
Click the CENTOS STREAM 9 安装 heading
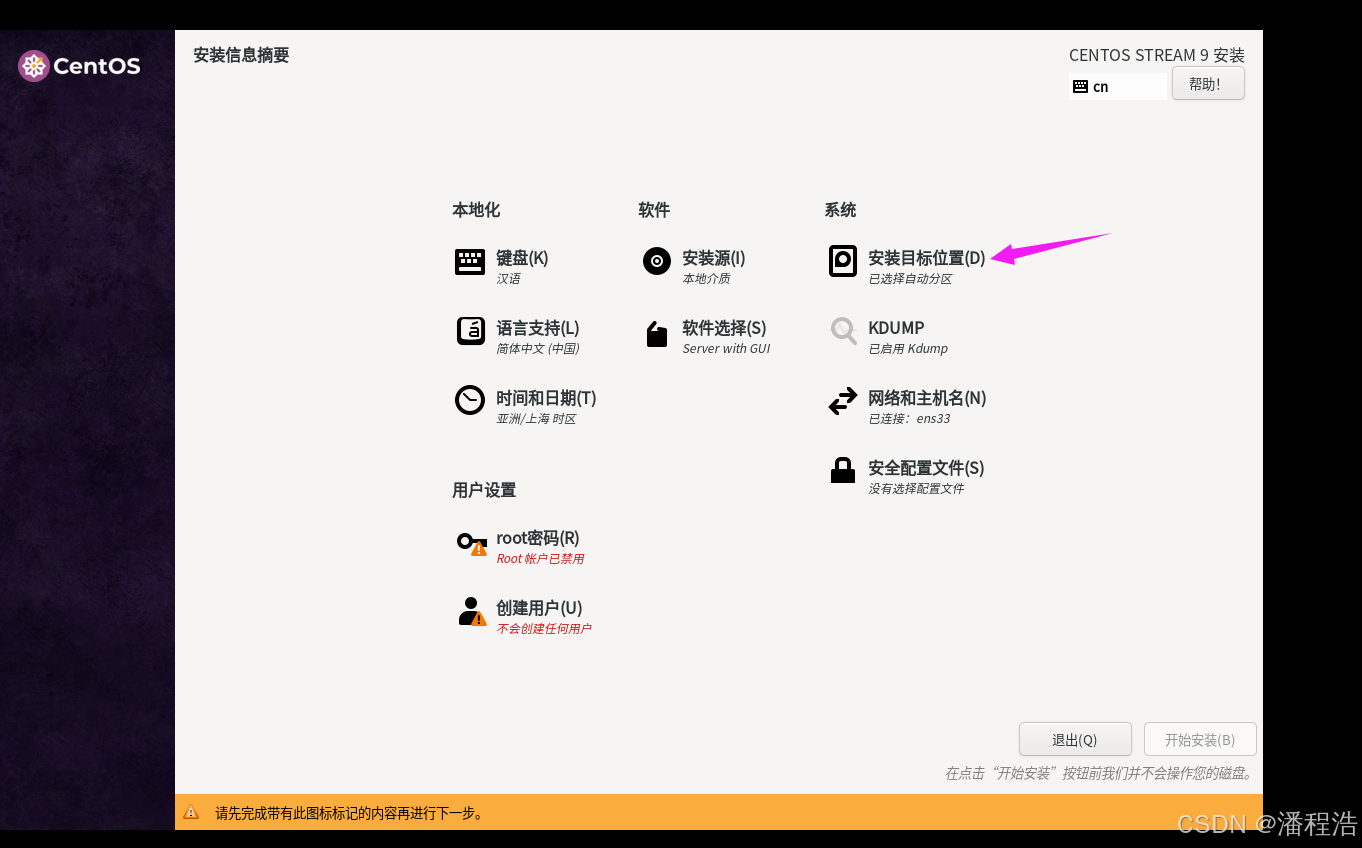(1157, 55)
